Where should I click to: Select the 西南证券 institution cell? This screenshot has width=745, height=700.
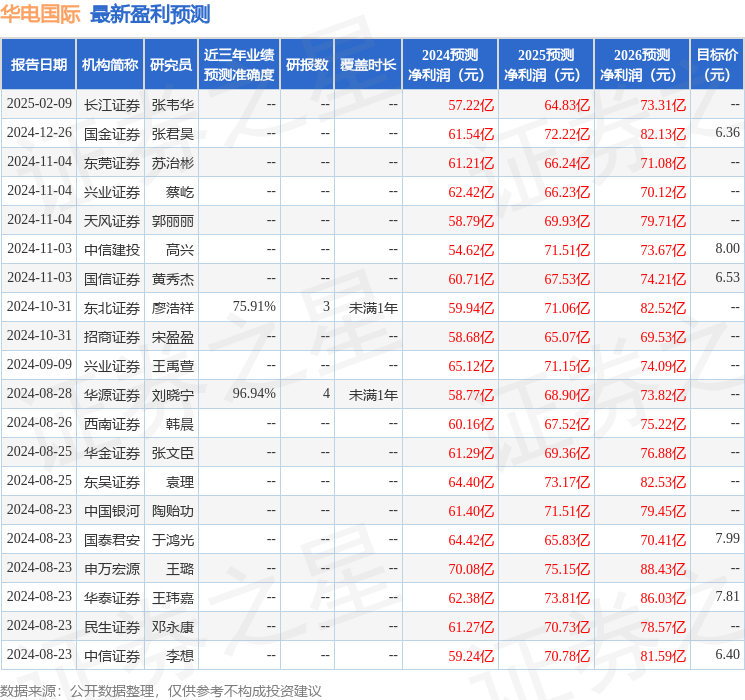coord(112,424)
